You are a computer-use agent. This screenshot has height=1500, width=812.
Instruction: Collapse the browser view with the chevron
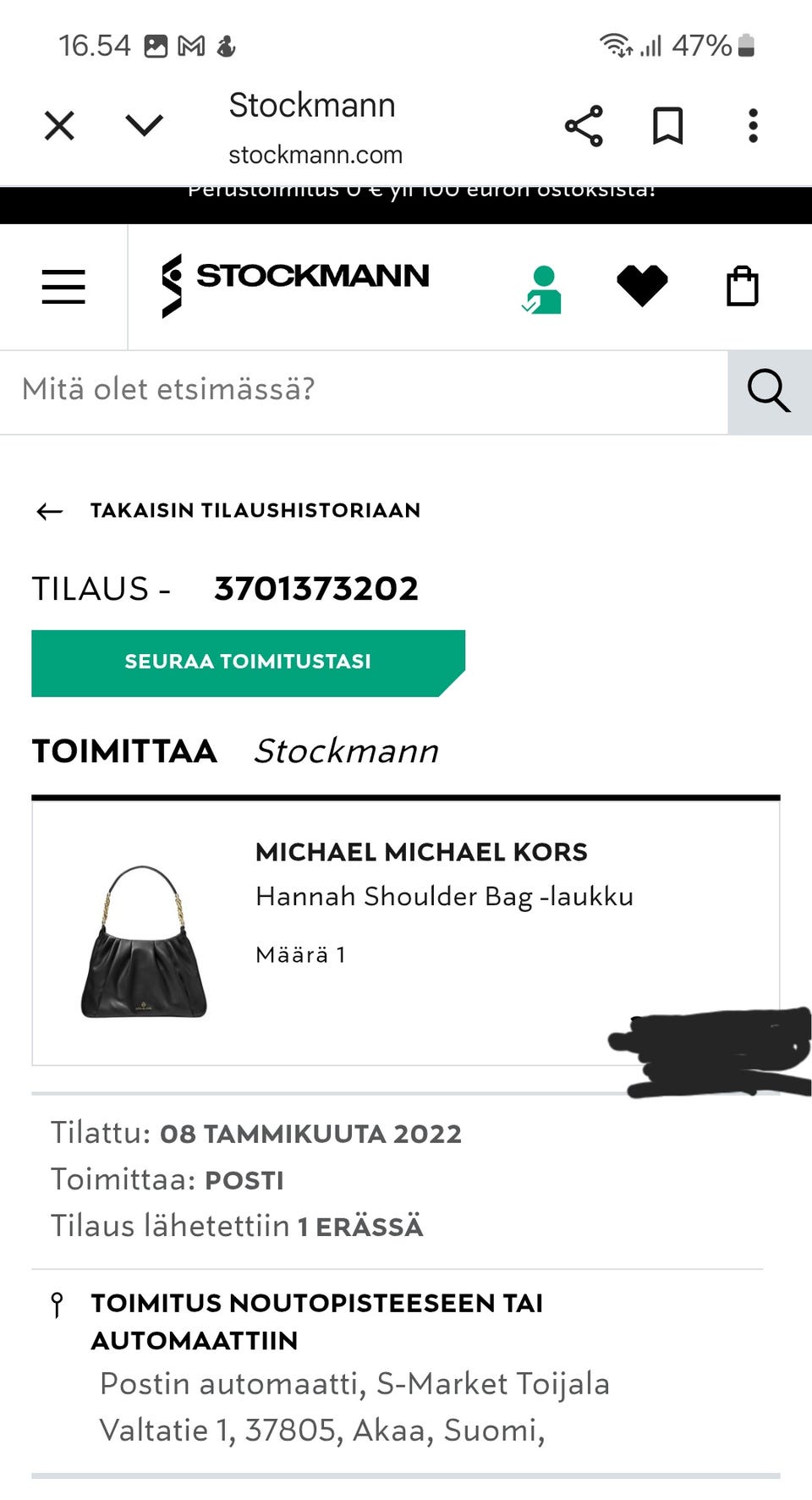pyautogui.click(x=144, y=124)
